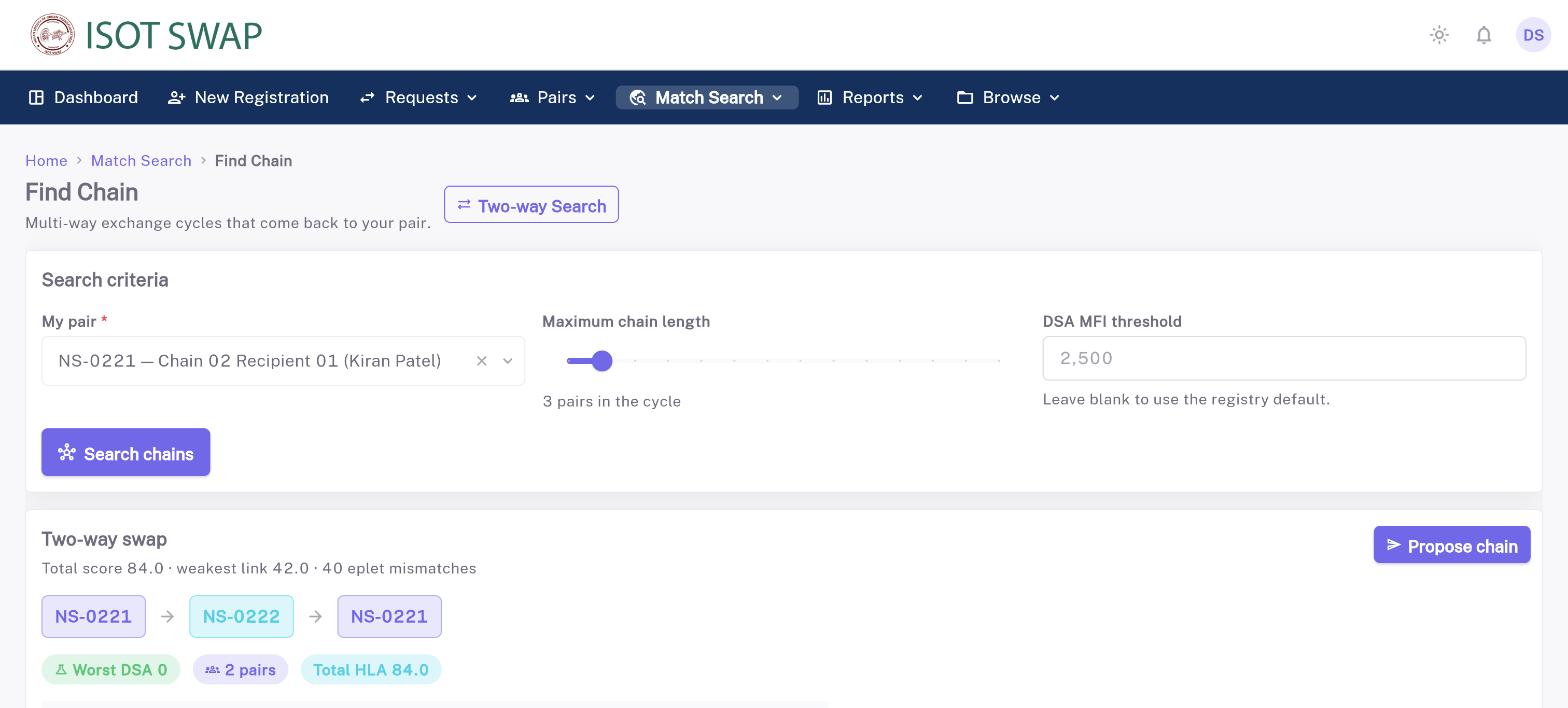Open the Pairs menu

click(553, 97)
